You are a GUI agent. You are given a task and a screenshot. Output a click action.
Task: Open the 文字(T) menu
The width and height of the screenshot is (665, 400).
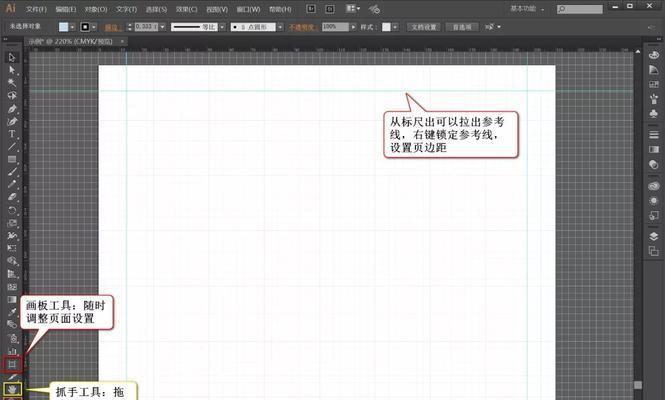[x=126, y=9]
